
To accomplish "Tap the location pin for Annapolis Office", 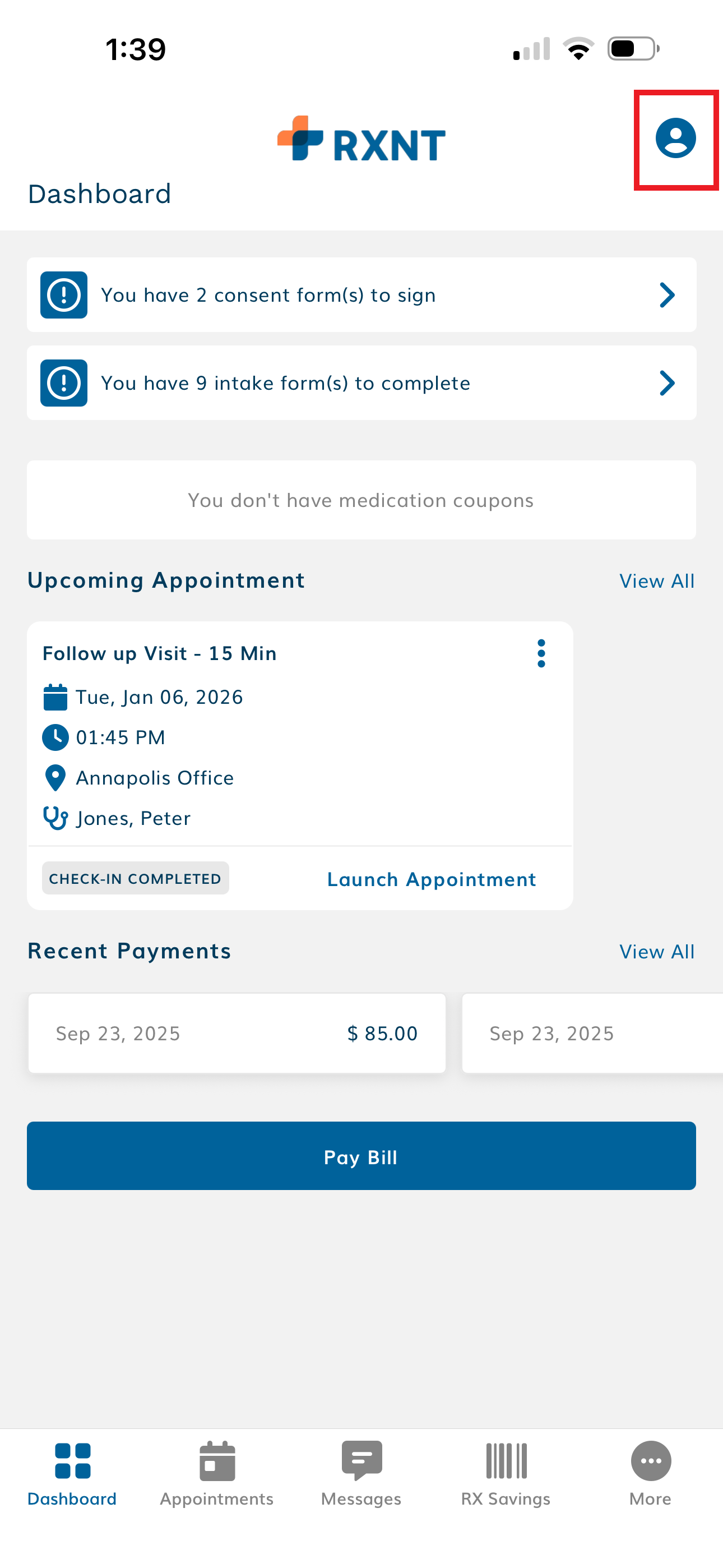I will click(x=55, y=778).
